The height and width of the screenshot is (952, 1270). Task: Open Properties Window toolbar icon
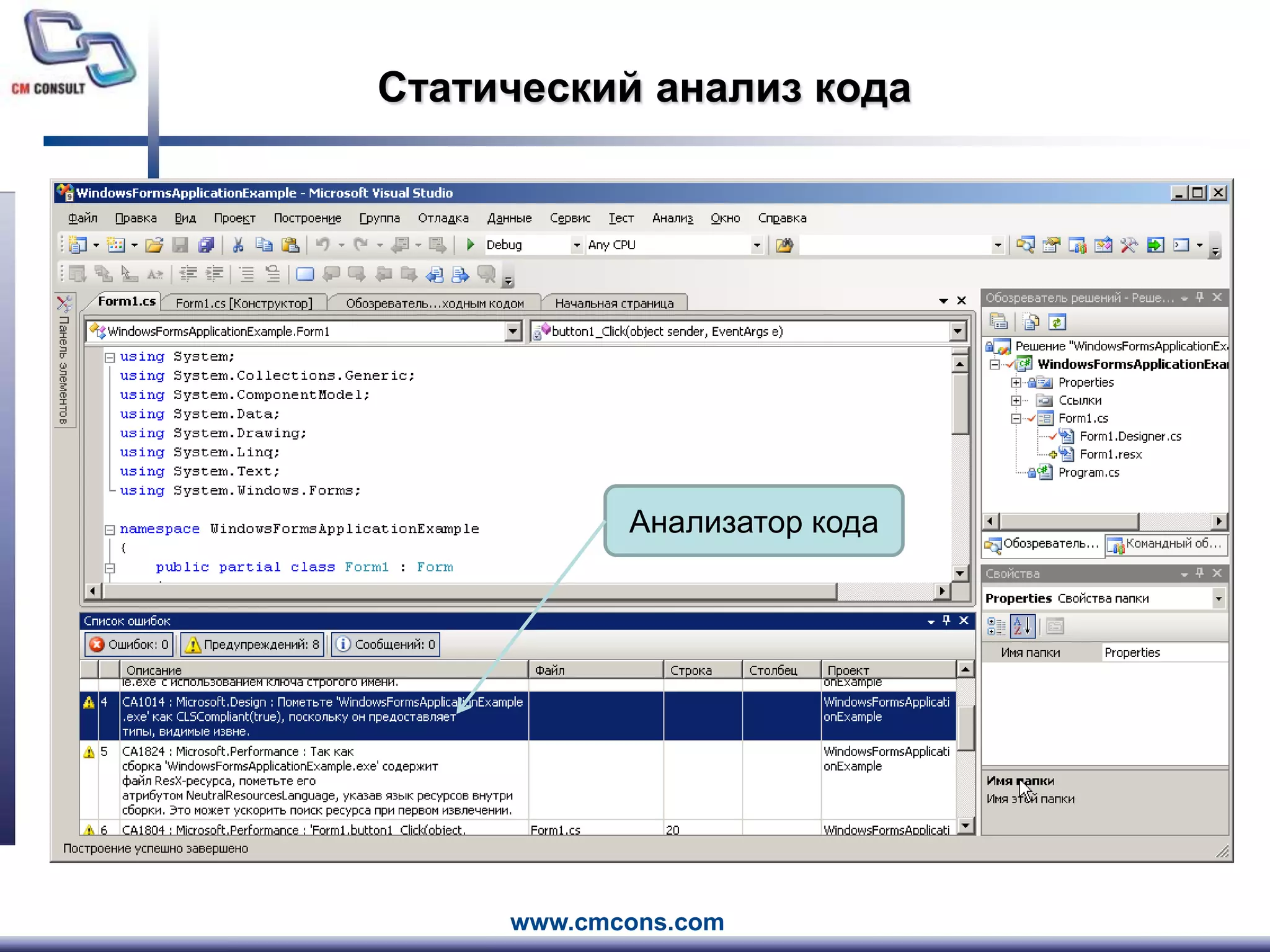tap(1051, 245)
